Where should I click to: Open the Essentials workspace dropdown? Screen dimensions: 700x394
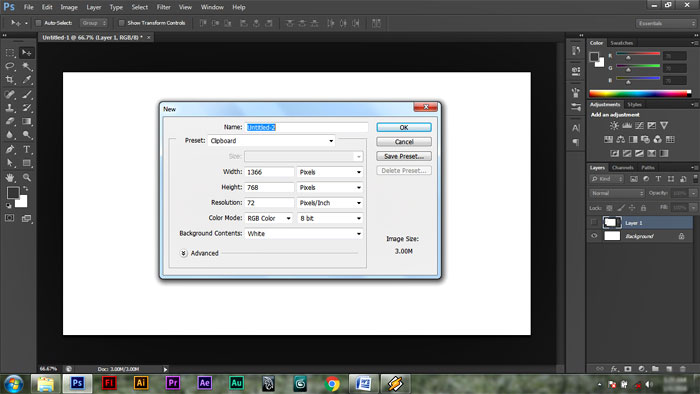(666, 23)
